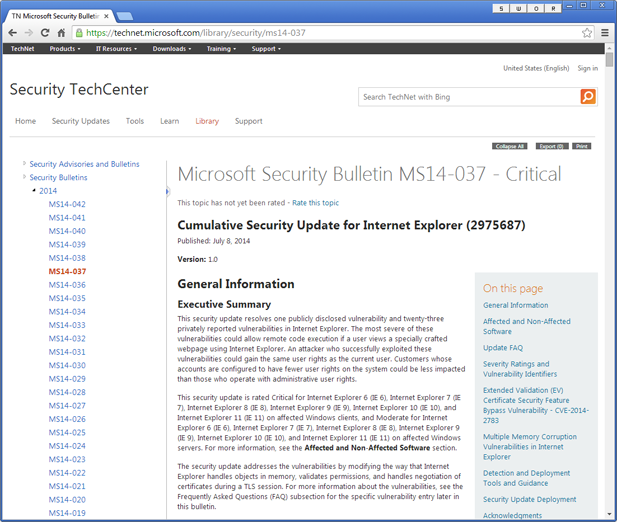Open the Library navigation tab
Viewport: 617px width, 522px height.
click(207, 121)
